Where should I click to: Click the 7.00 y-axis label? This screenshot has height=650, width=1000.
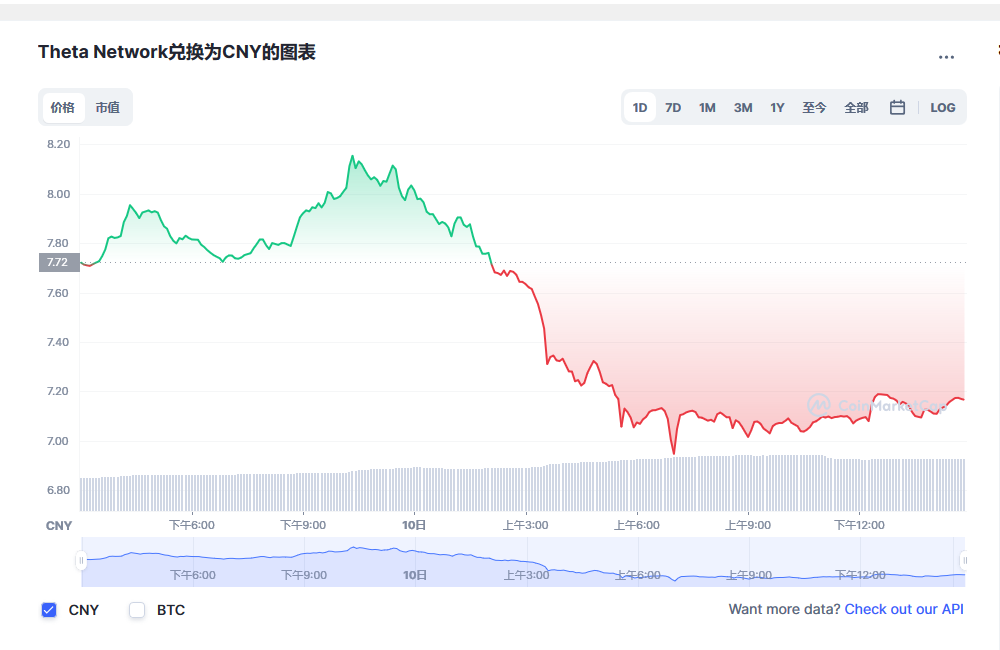pyautogui.click(x=59, y=441)
